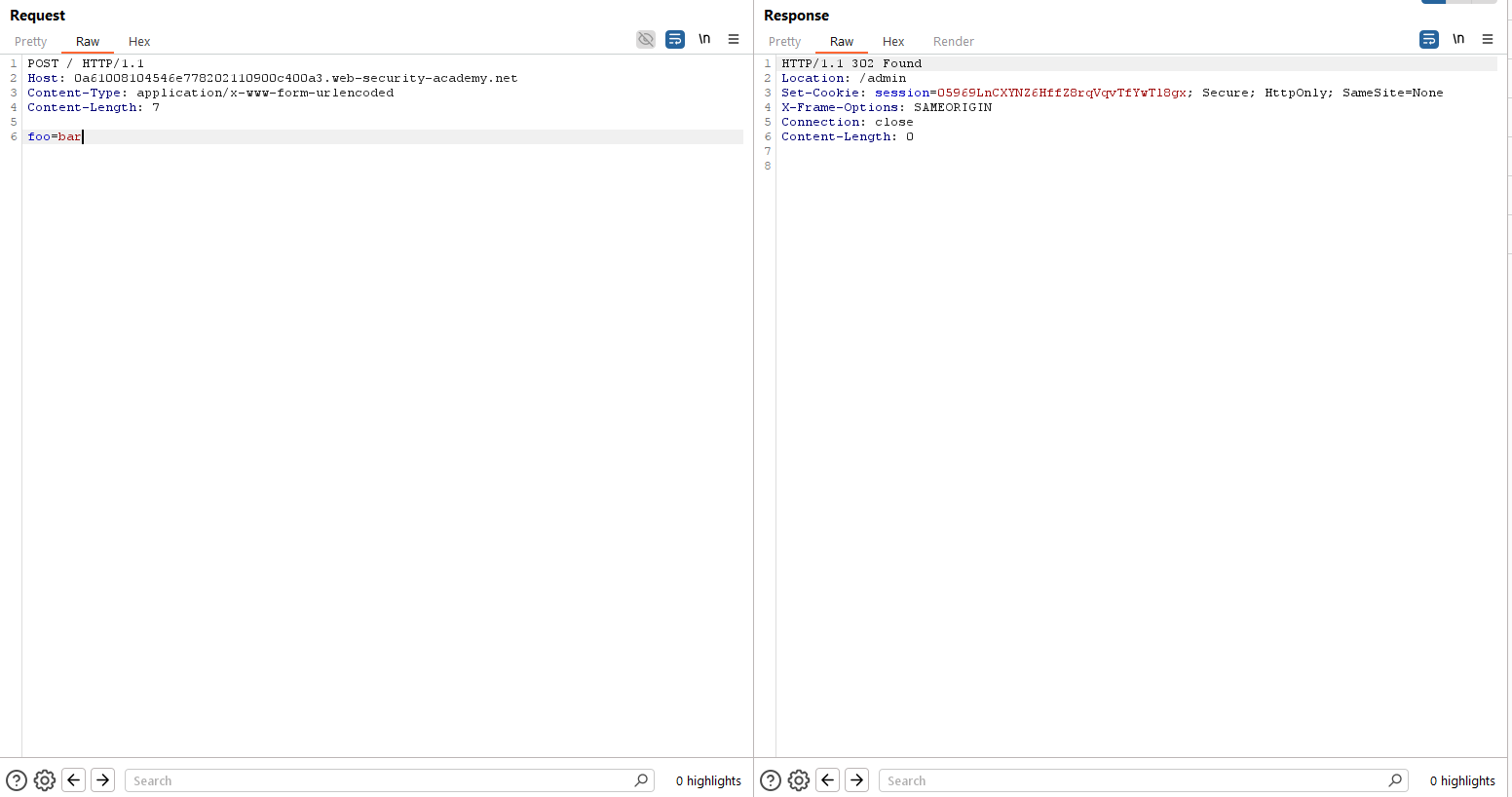
Task: Go to previous match in Request search
Action: pos(74,780)
